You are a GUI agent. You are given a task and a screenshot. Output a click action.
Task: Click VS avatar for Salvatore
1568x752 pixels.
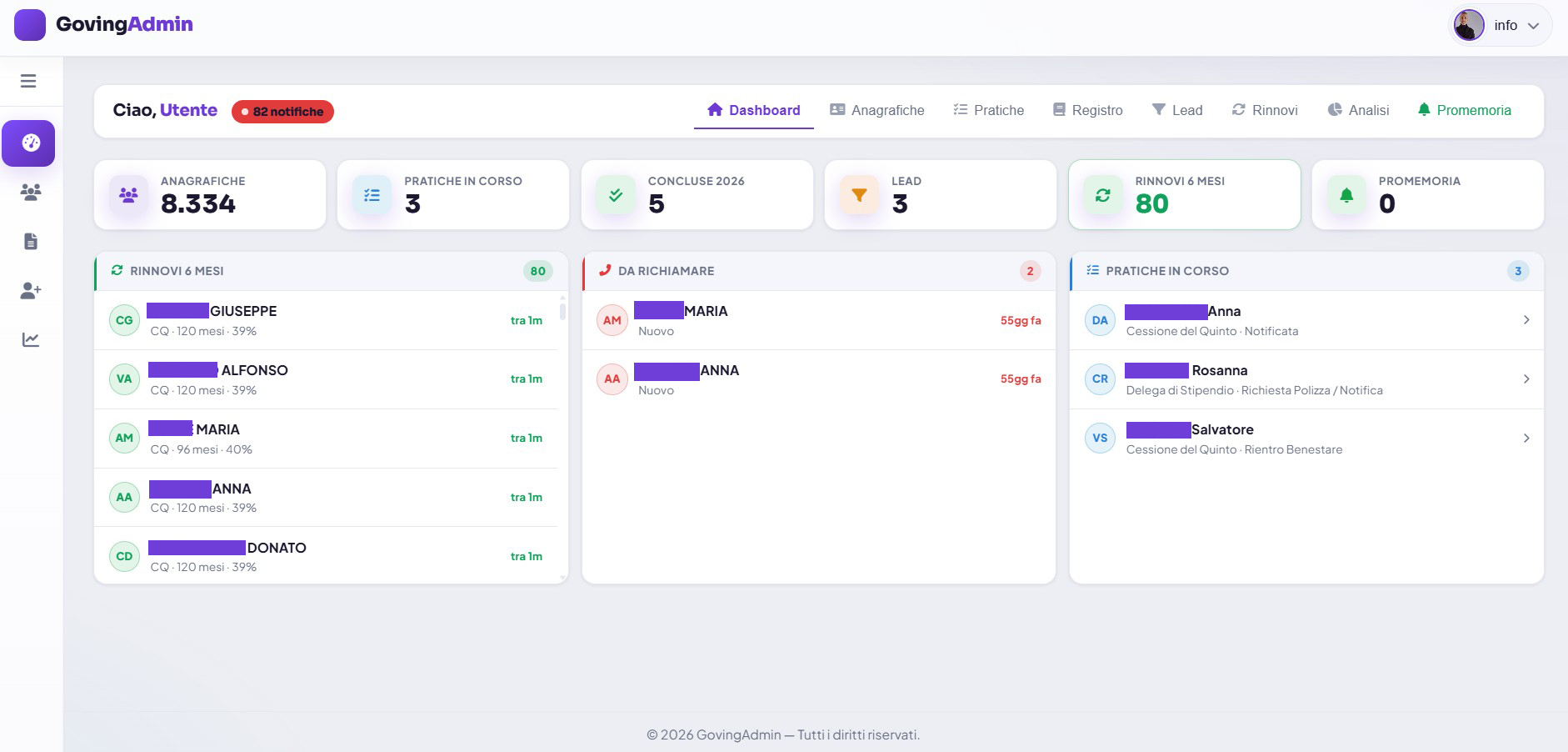pyautogui.click(x=1100, y=438)
